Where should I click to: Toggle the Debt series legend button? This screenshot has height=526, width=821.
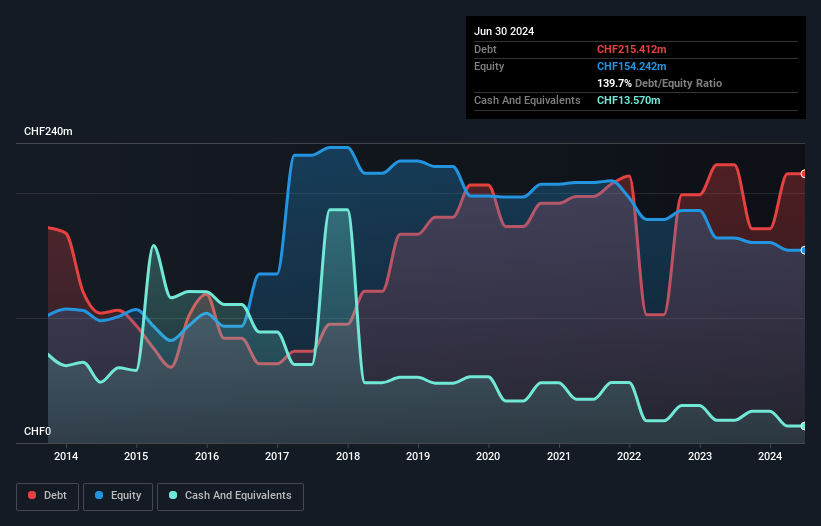point(47,496)
